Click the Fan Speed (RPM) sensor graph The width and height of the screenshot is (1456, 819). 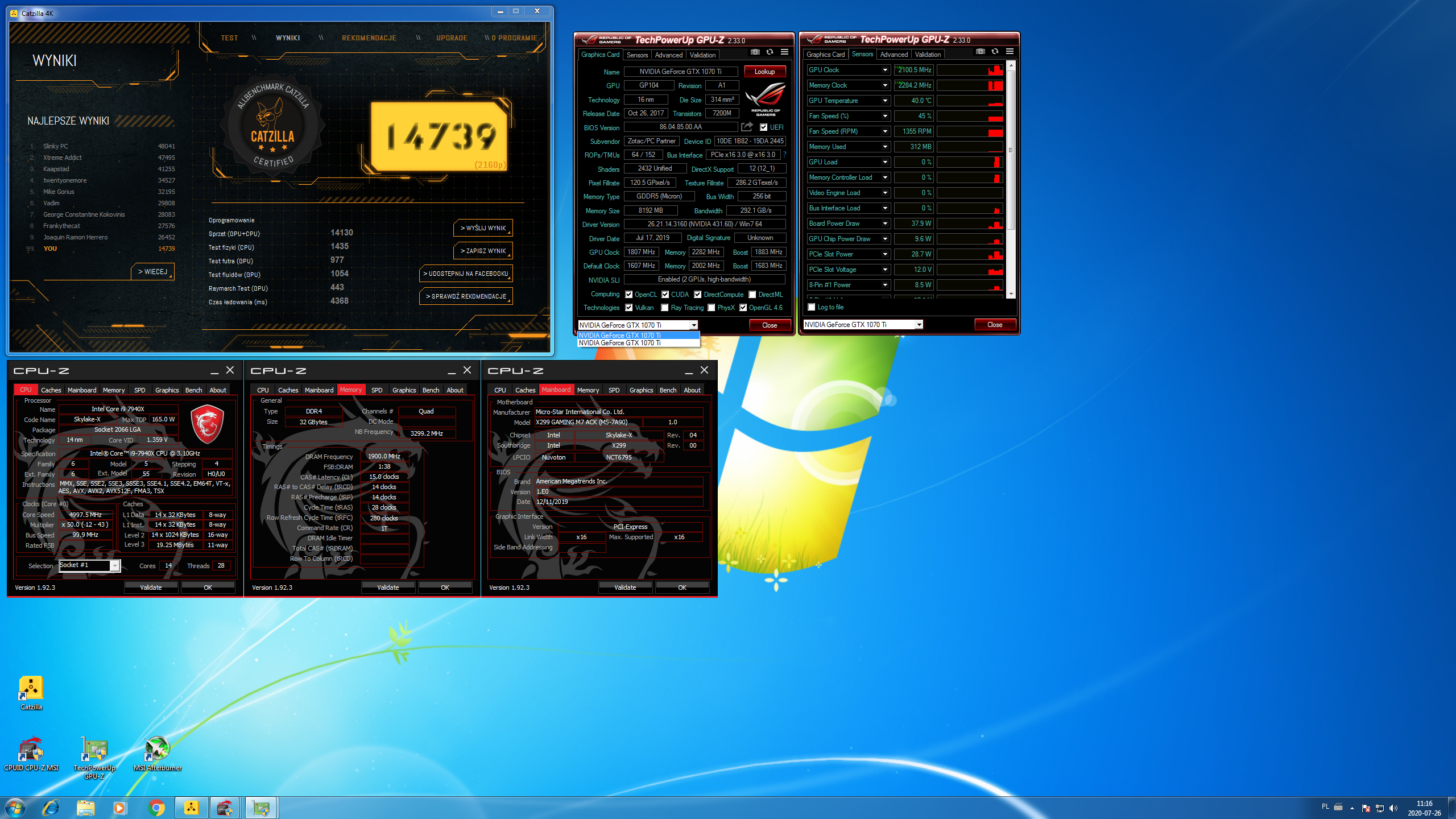(x=970, y=131)
